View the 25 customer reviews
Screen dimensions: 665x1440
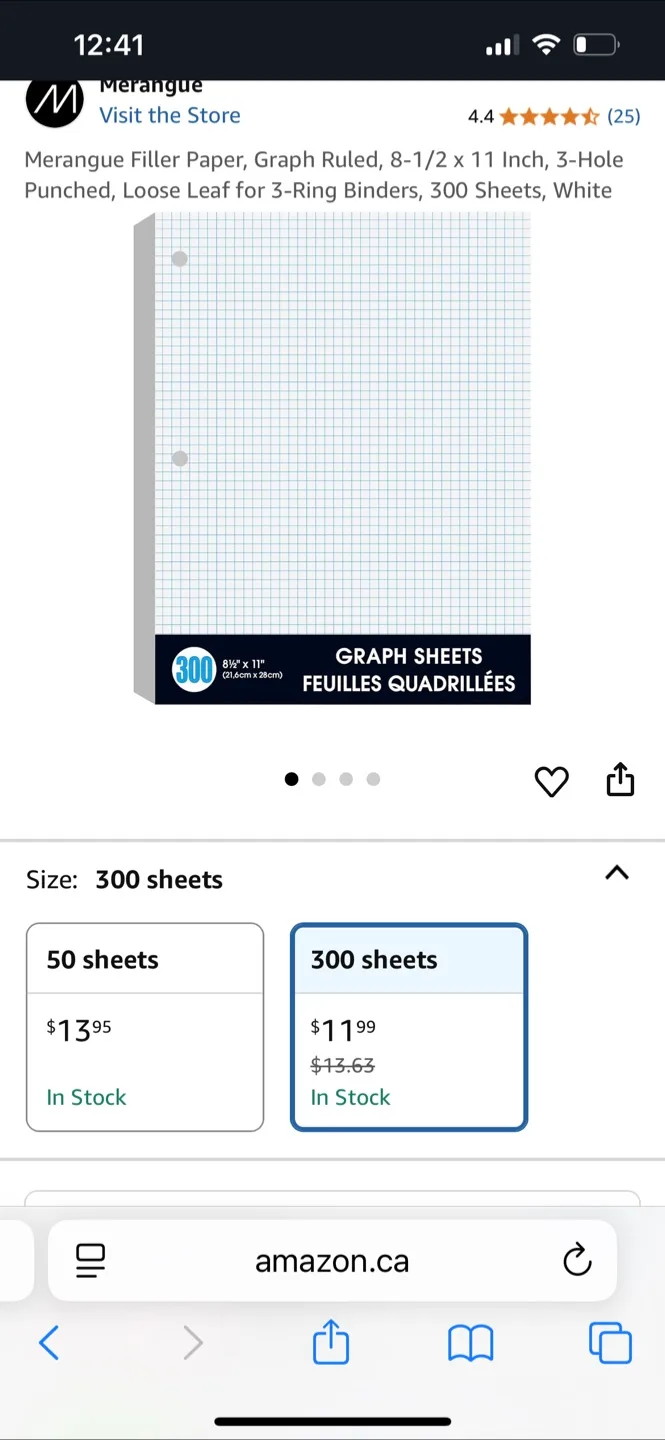point(624,116)
